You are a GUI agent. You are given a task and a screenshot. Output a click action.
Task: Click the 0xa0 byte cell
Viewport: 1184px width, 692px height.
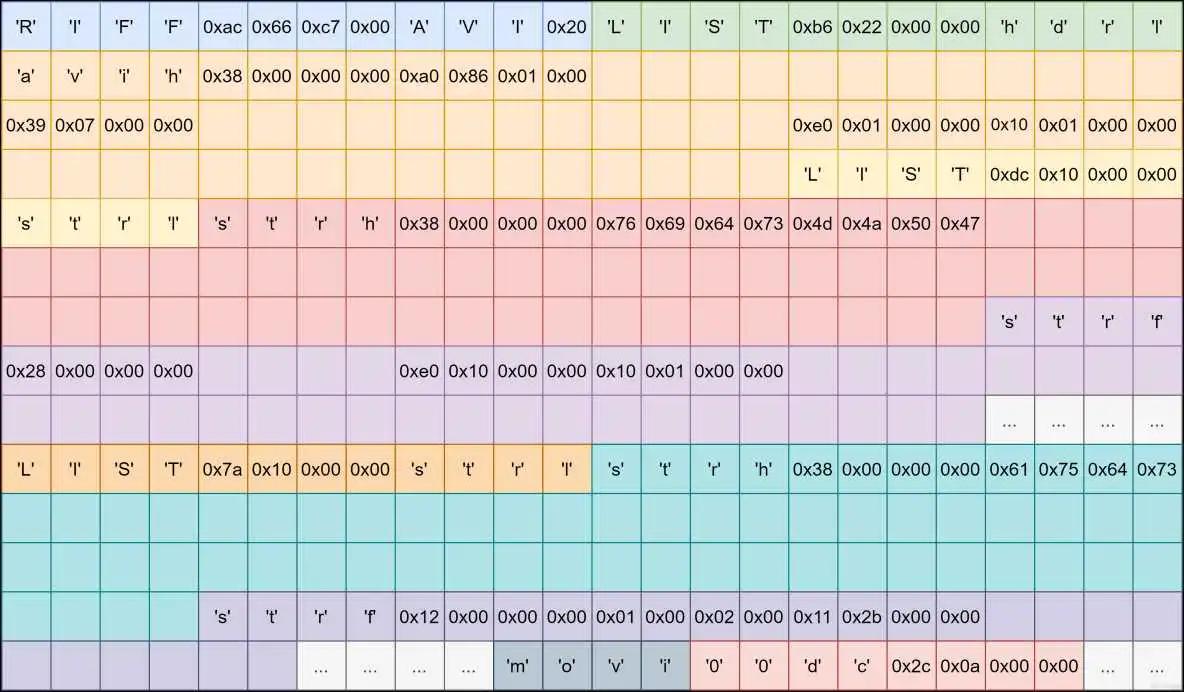pyautogui.click(x=420, y=76)
